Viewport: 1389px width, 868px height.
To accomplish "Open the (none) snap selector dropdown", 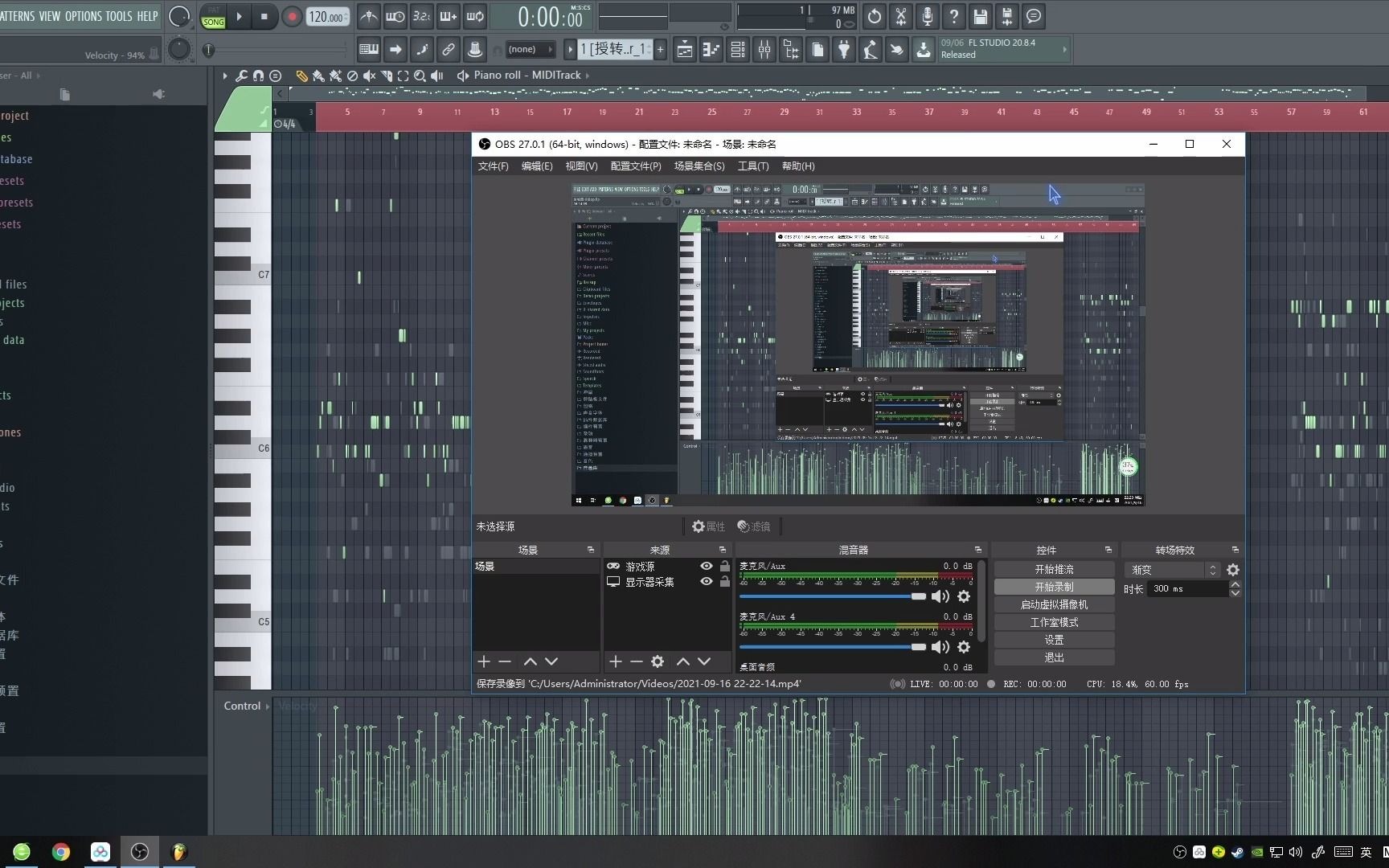I will pyautogui.click(x=531, y=50).
